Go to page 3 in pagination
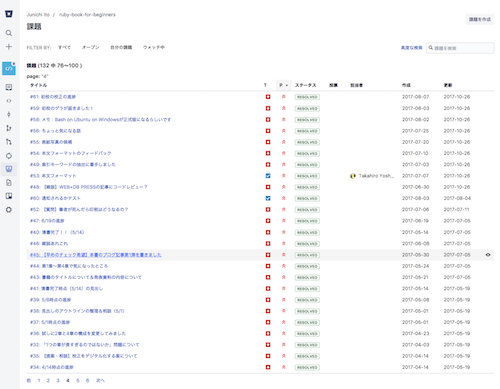The width and height of the screenshot is (500, 389). point(58,380)
